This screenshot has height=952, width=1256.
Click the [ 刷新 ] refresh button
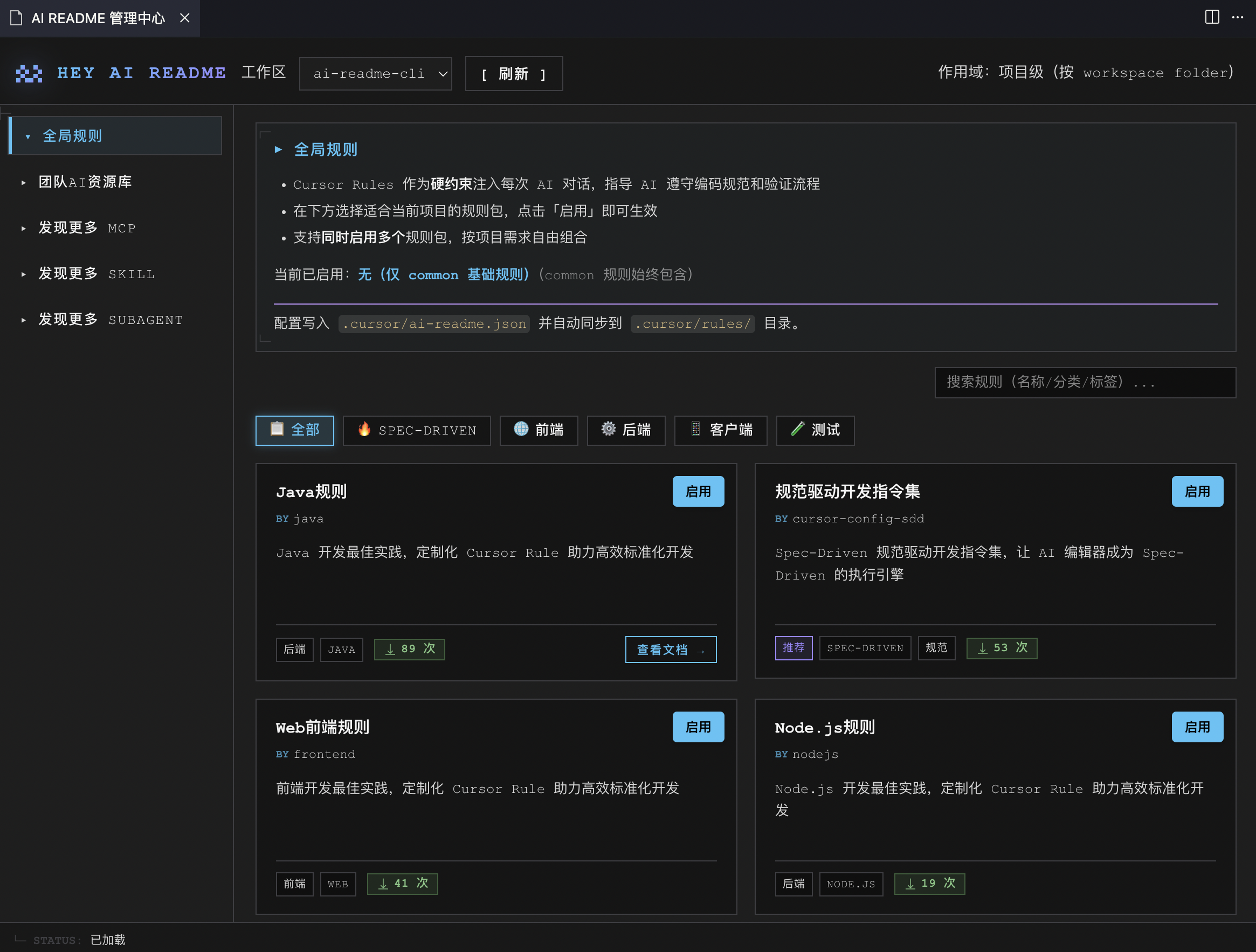tap(514, 74)
